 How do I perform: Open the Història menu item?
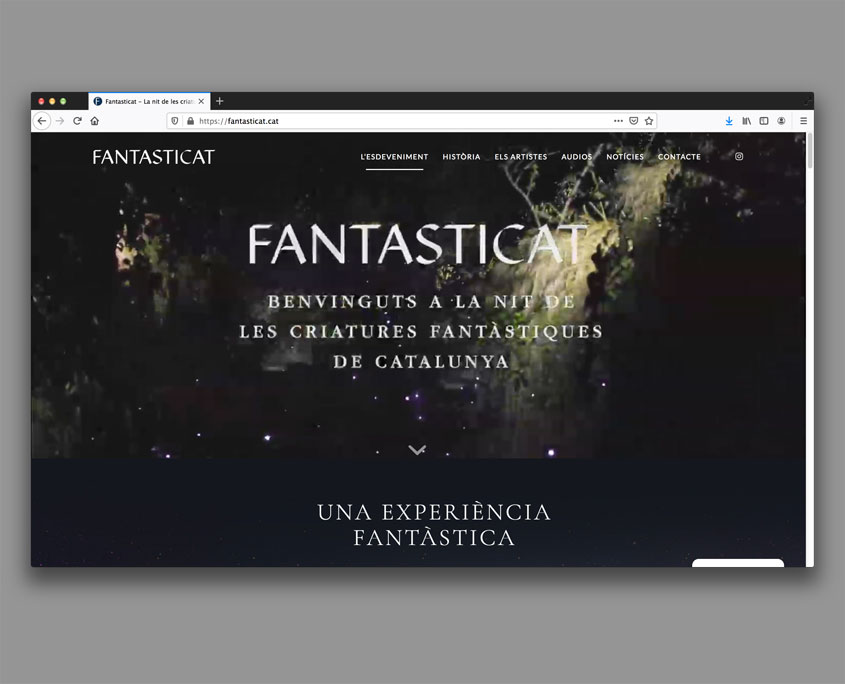[x=461, y=157]
